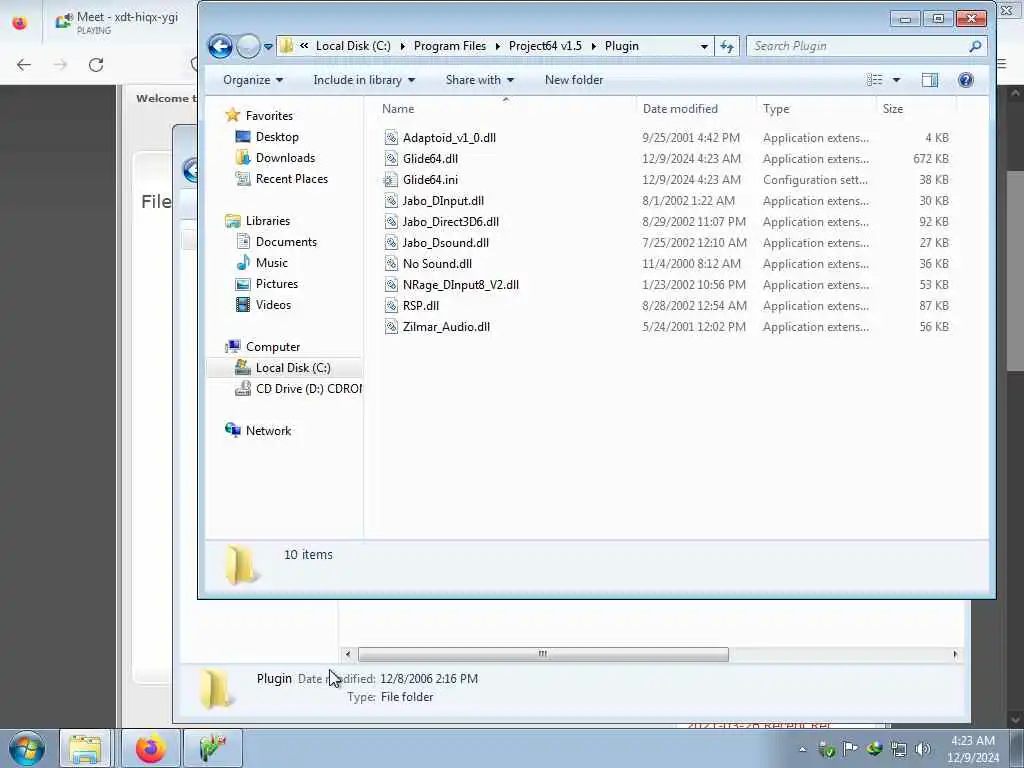Select Zilmar_Audio.dll file name

[446, 327]
